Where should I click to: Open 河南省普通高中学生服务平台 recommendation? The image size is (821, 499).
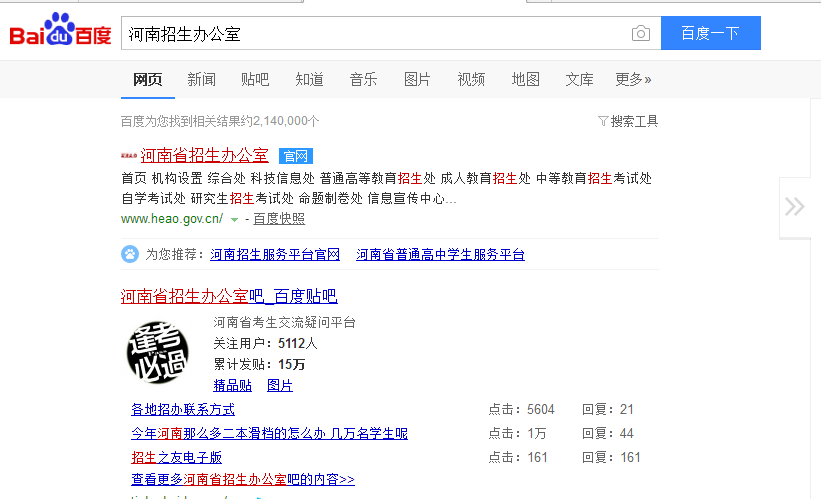tap(440, 254)
